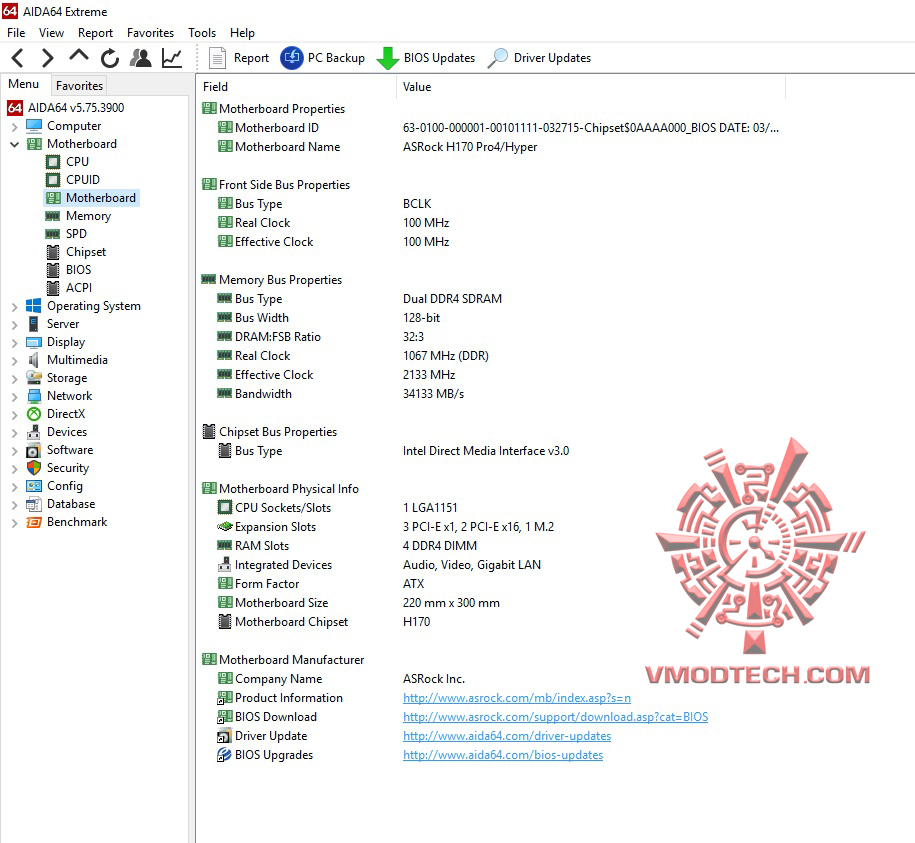Click the Display monitor icon
This screenshot has width=915, height=843.
[34, 342]
